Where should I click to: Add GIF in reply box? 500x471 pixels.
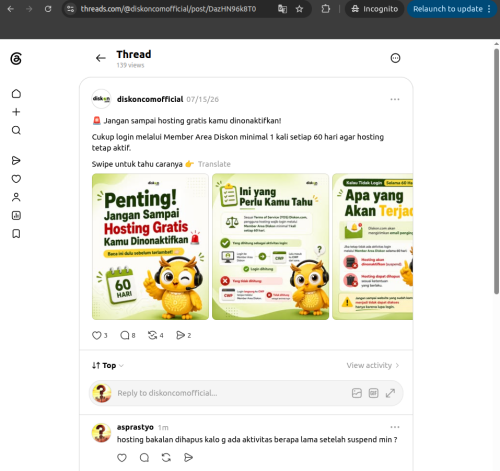tap(373, 393)
